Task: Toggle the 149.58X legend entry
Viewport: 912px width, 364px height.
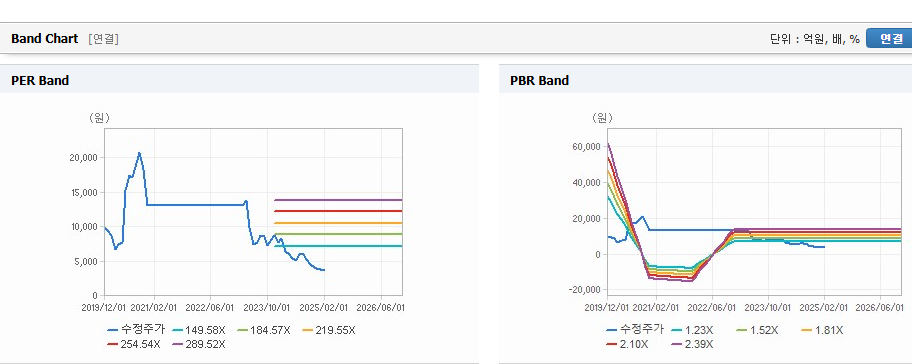Action: [x=198, y=330]
